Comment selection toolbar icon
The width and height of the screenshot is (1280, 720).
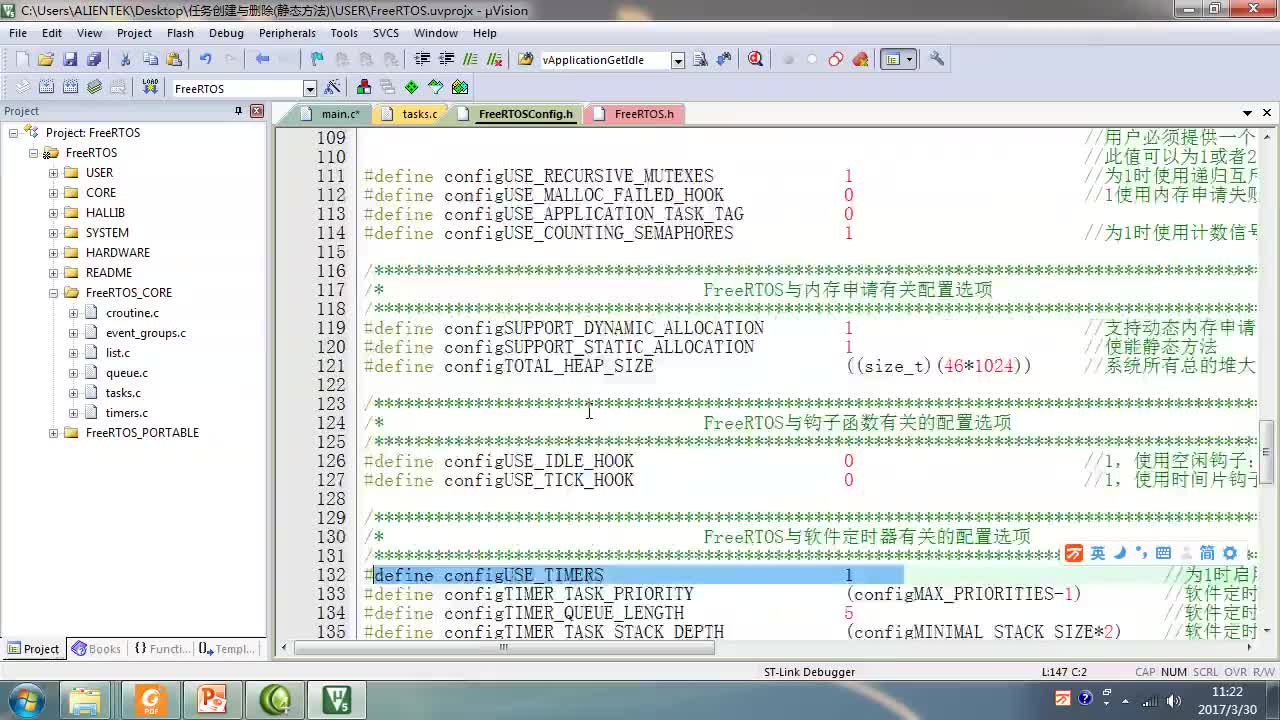470,59
